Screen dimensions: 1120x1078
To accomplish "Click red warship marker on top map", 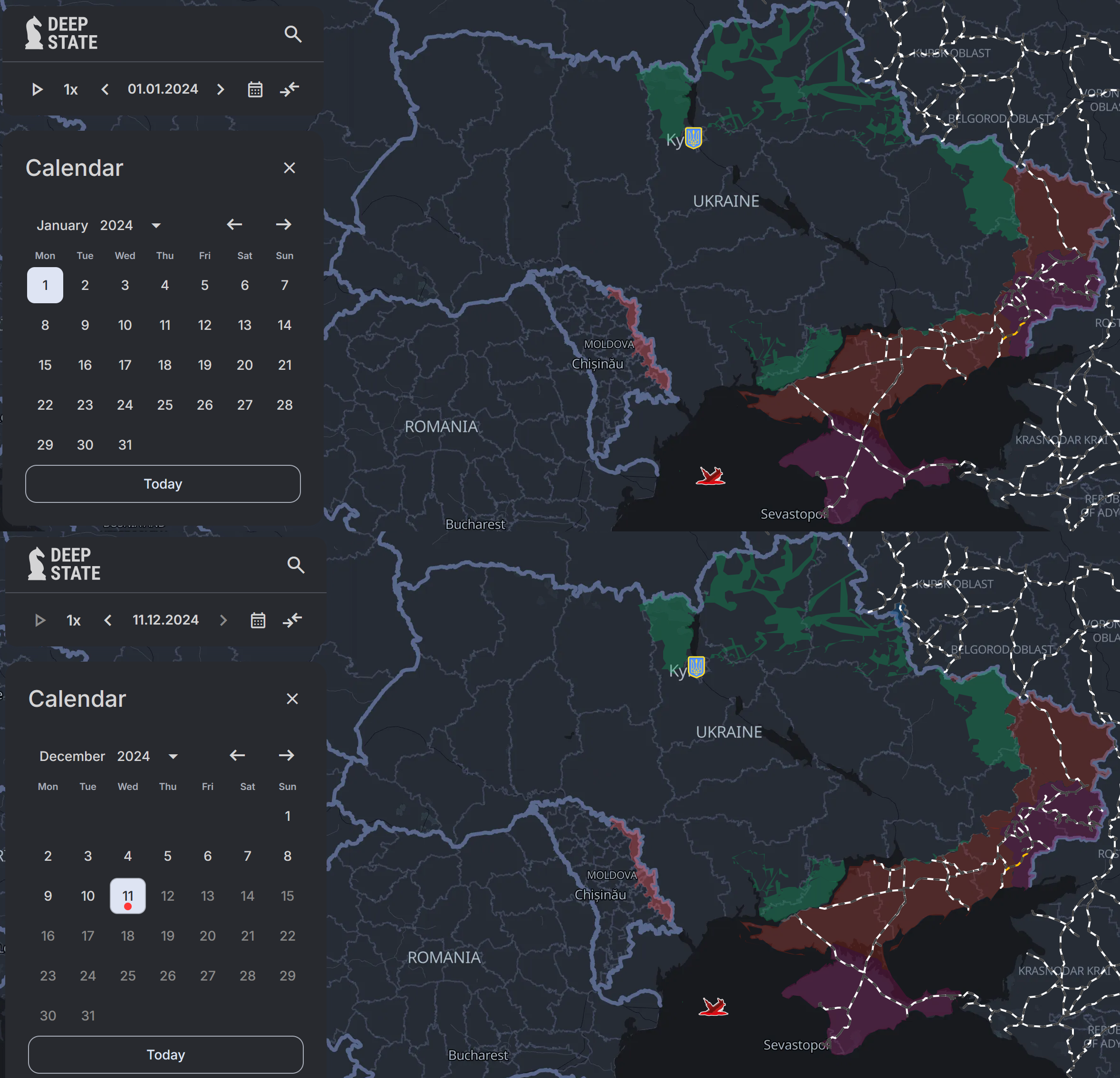I will point(710,476).
